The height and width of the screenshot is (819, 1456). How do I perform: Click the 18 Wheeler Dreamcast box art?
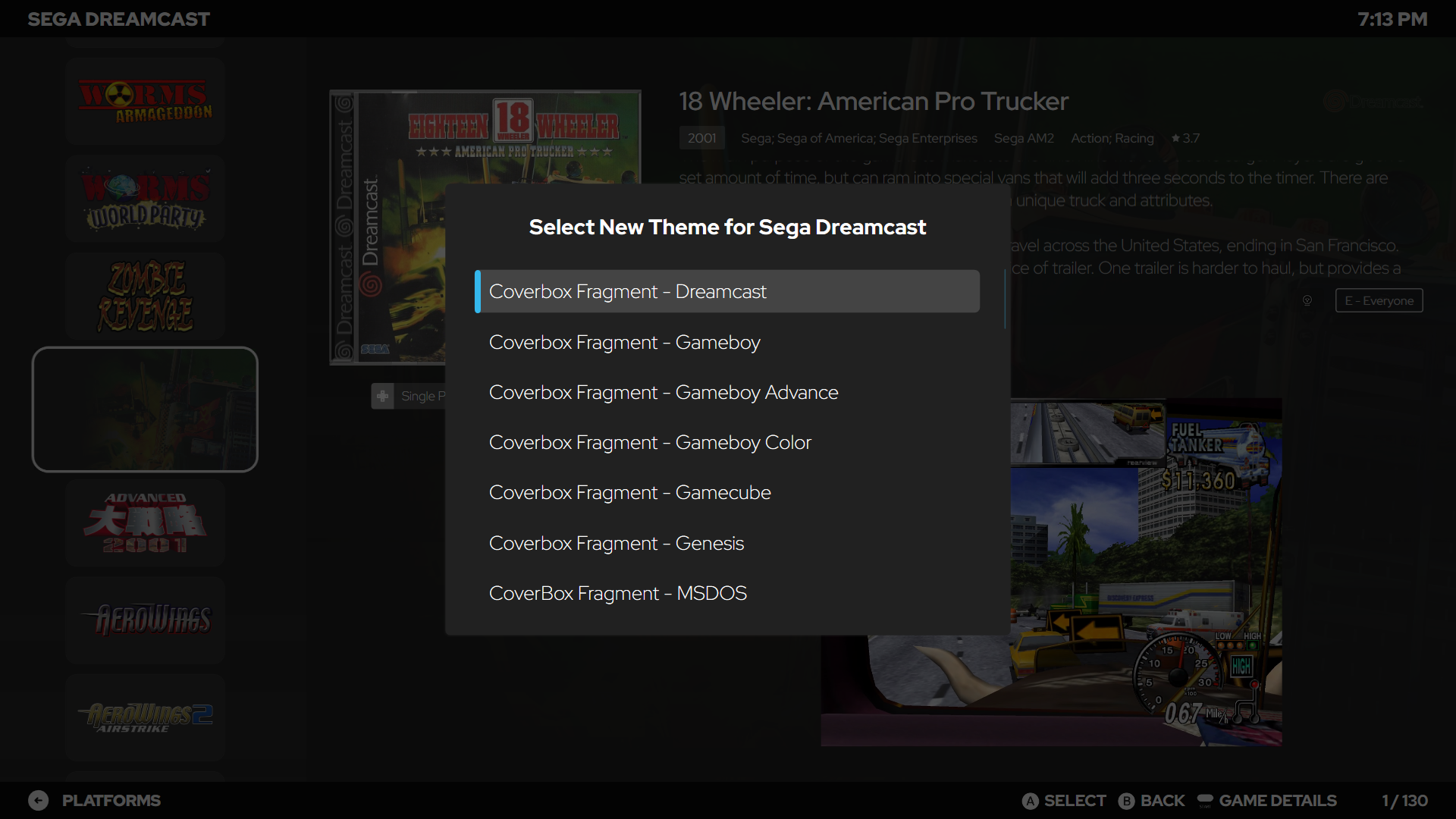point(388,227)
